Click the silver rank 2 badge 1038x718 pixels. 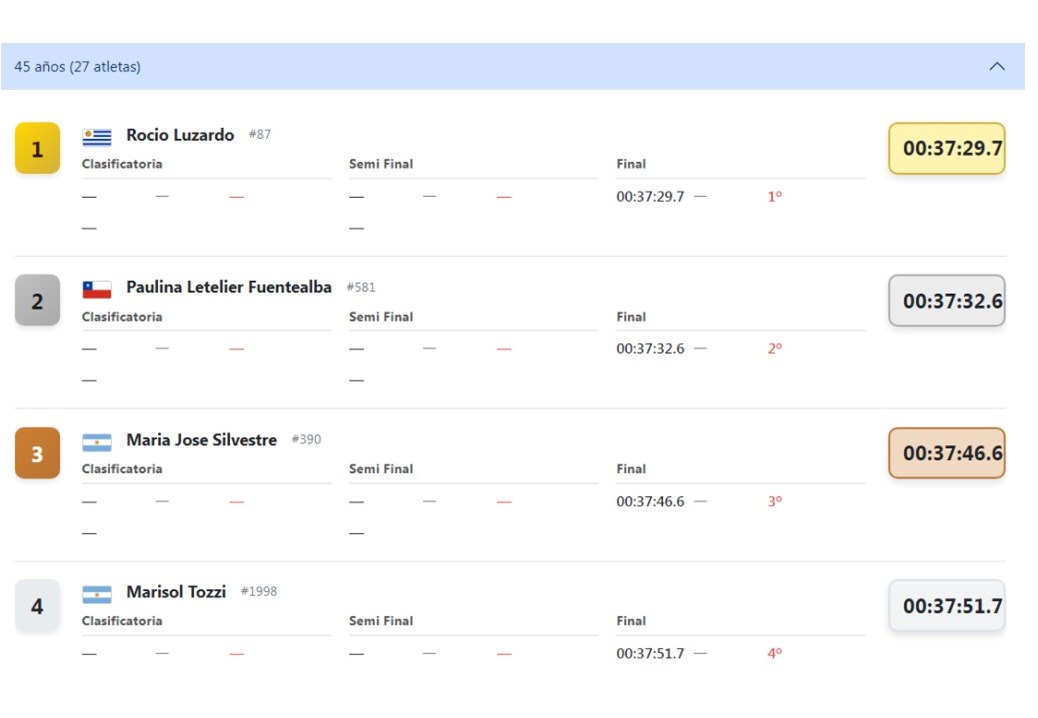tap(37, 301)
